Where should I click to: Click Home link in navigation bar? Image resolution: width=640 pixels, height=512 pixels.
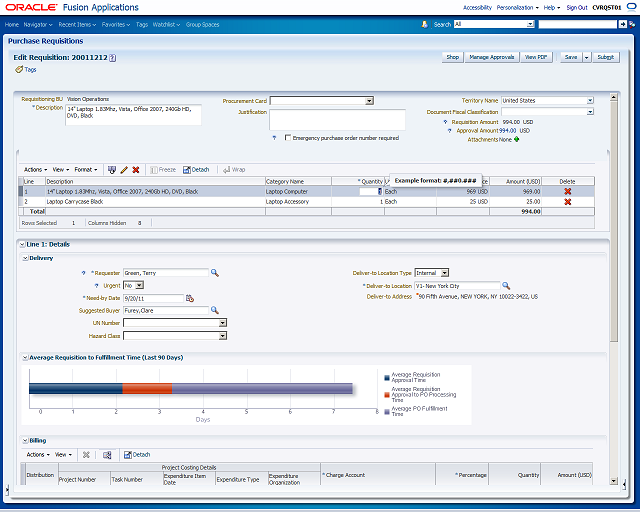12,25
